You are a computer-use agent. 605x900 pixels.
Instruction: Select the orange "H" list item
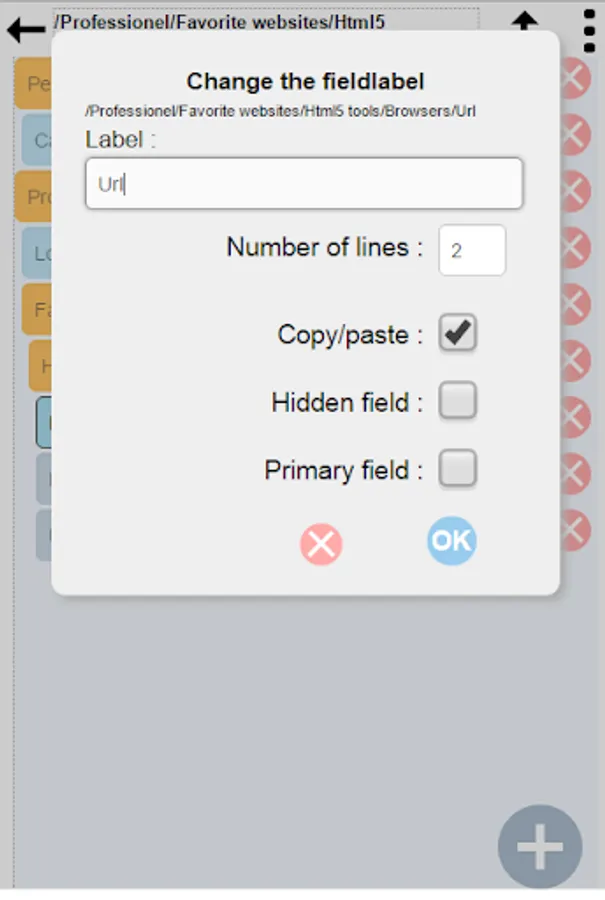coord(41,366)
